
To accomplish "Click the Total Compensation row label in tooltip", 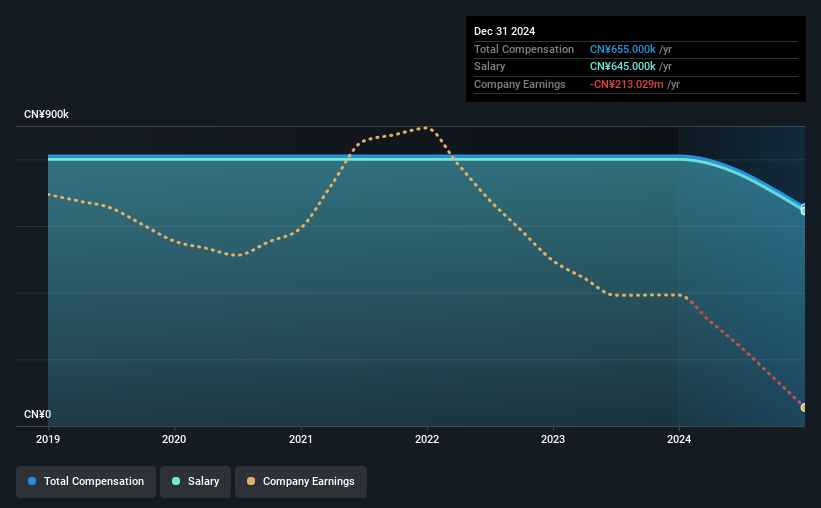I will pyautogui.click(x=524, y=49).
